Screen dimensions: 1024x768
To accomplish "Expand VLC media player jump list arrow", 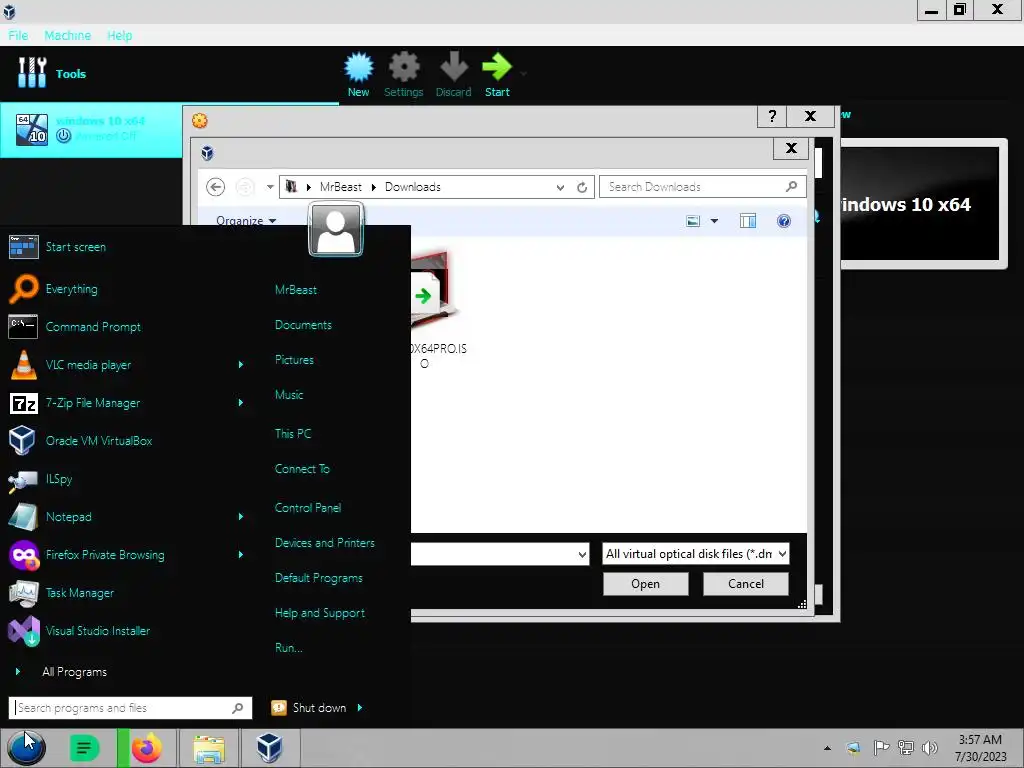I will (240, 364).
